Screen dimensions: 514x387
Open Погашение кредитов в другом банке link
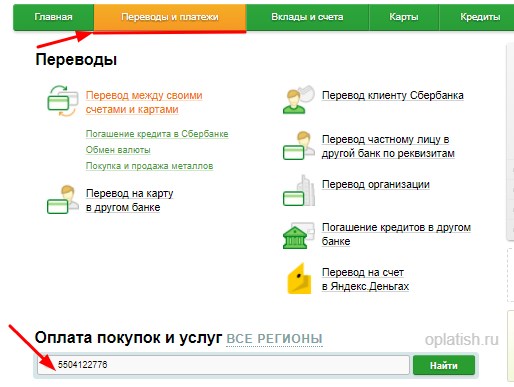point(396,234)
